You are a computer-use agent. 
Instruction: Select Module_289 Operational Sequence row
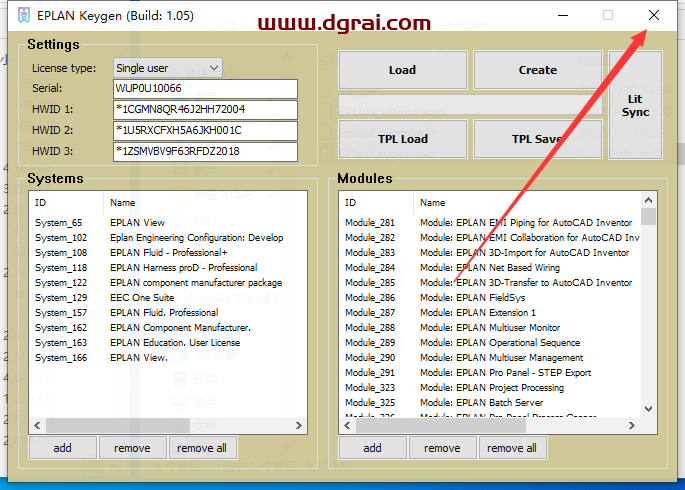click(x=490, y=342)
